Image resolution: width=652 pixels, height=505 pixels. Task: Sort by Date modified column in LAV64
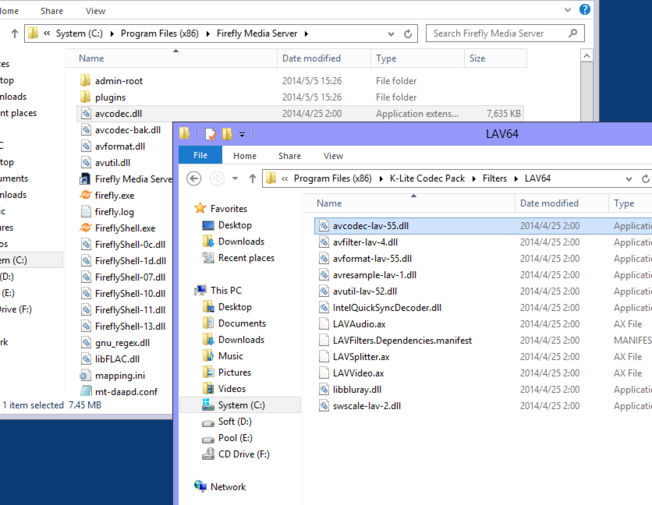click(x=548, y=203)
